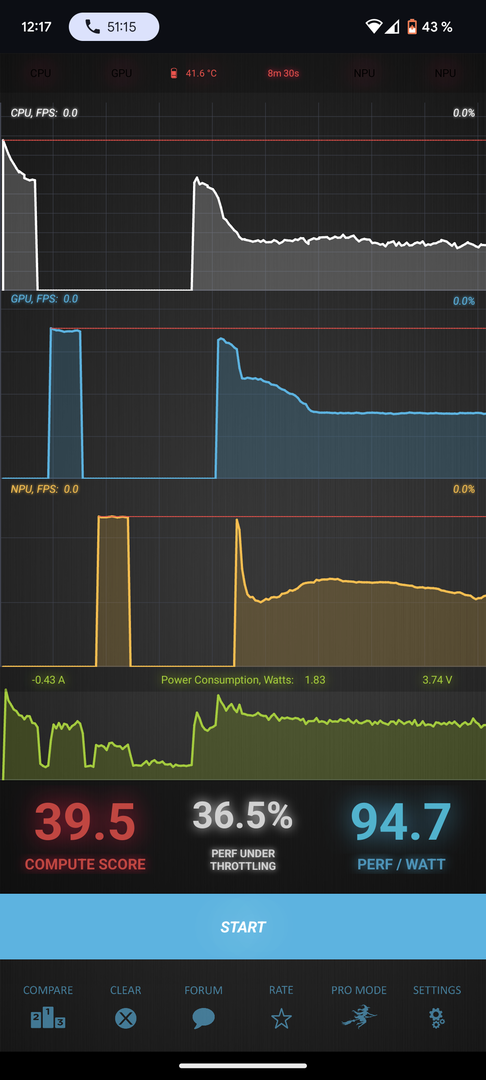486x1080 pixels.
Task: Select the CPU label in top header
Action: [x=41, y=73]
